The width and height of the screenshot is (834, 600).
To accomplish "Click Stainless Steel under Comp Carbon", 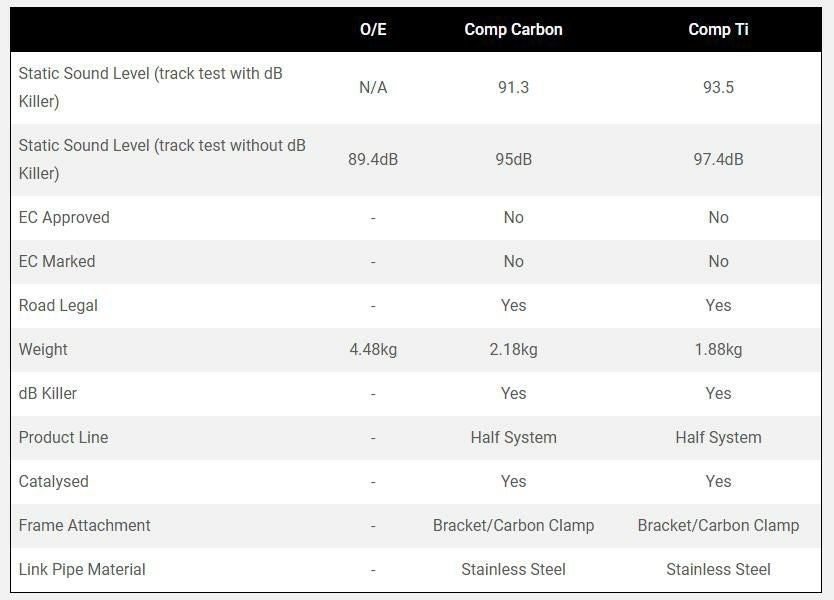I will 513,570.
